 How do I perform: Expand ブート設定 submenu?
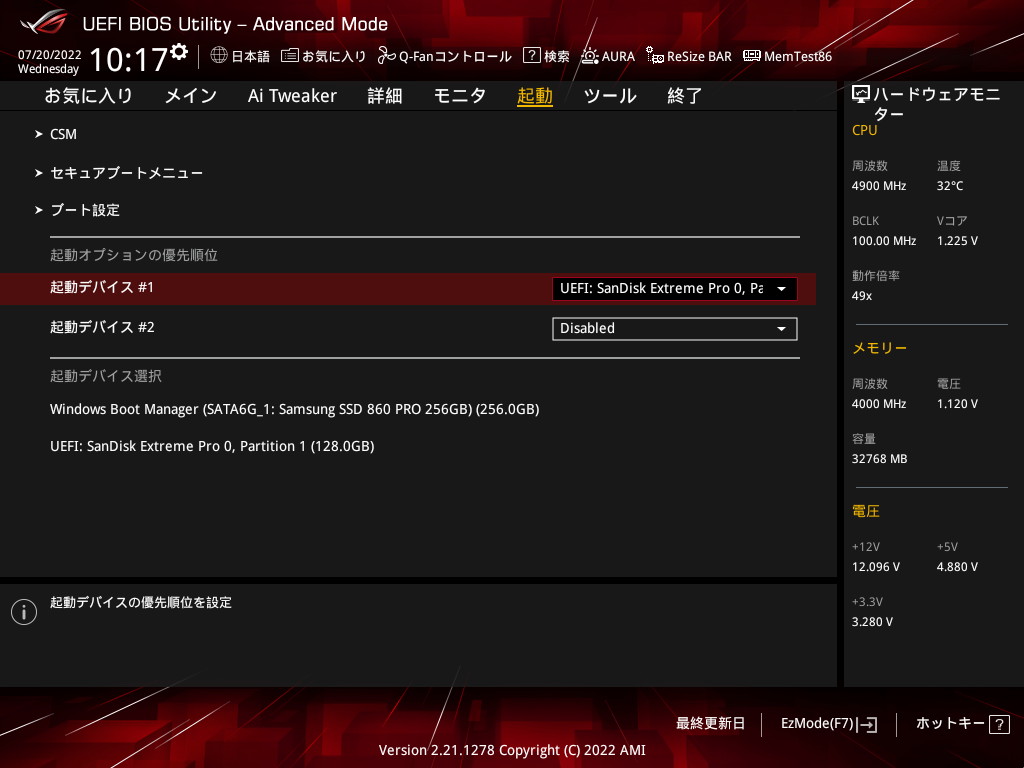tap(77, 210)
